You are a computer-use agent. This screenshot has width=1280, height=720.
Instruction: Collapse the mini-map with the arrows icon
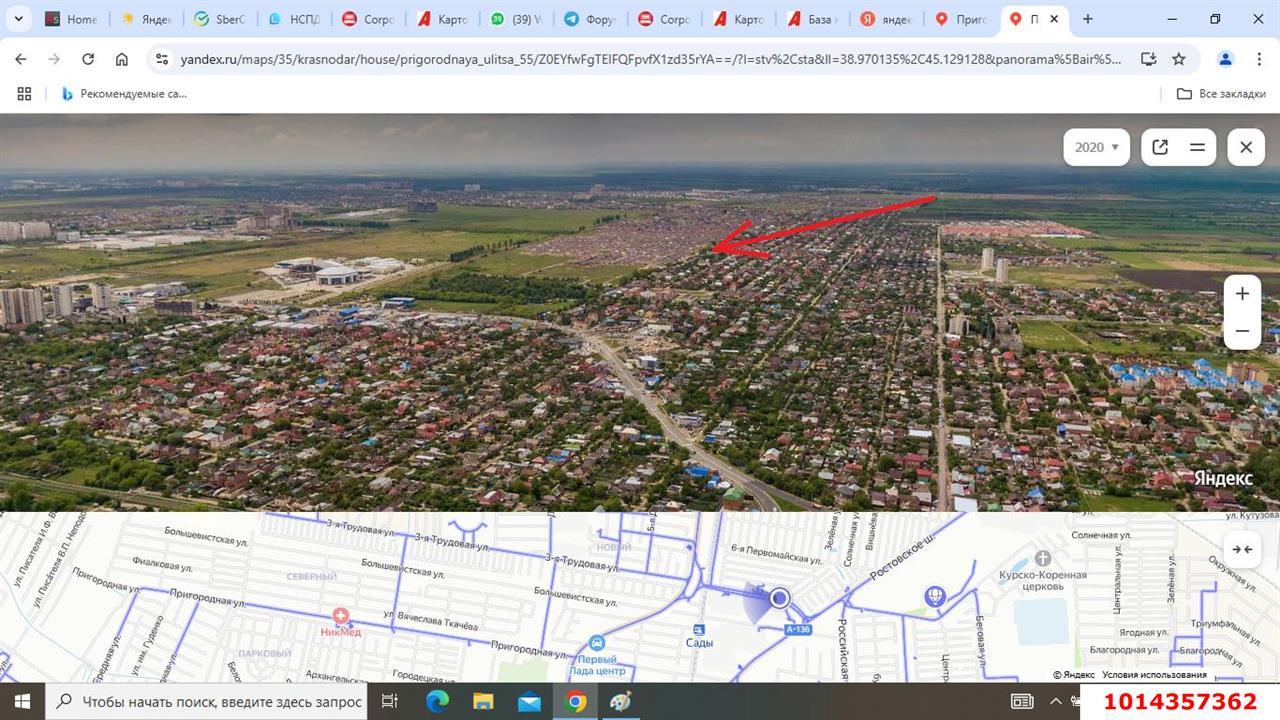(x=1242, y=549)
